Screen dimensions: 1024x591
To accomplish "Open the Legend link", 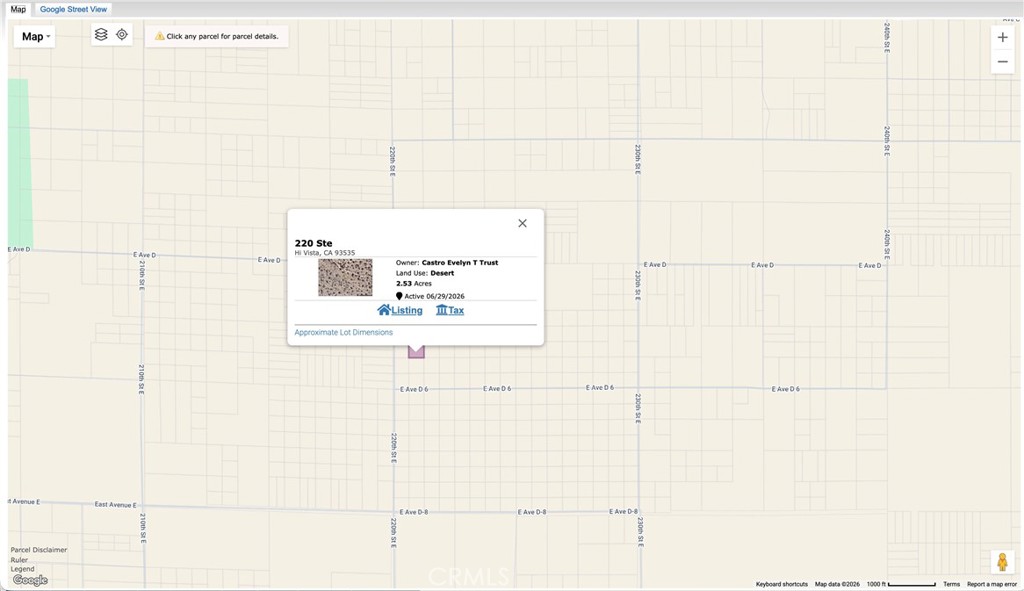I will pos(22,569).
